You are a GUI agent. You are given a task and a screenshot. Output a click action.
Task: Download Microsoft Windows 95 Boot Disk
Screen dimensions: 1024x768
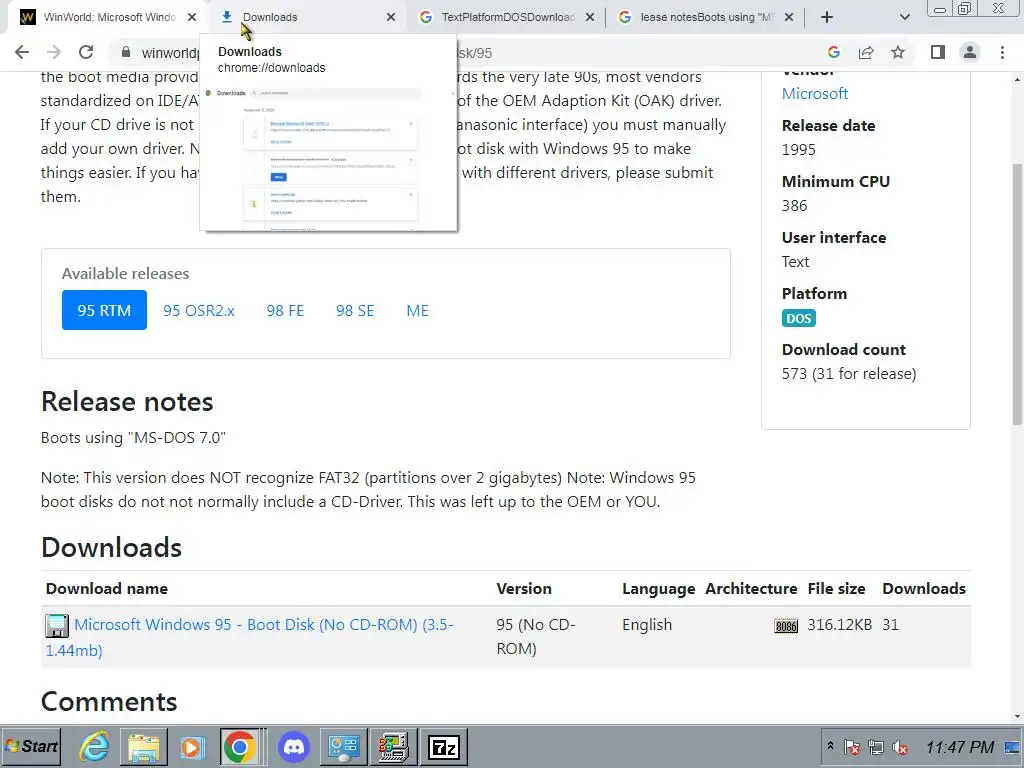(x=249, y=637)
